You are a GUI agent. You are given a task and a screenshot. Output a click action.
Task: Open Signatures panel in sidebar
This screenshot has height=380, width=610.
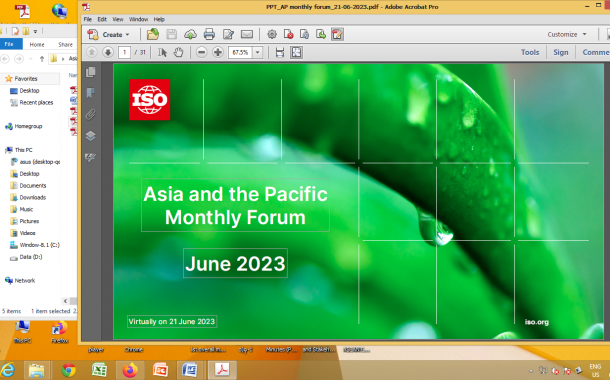tap(91, 157)
